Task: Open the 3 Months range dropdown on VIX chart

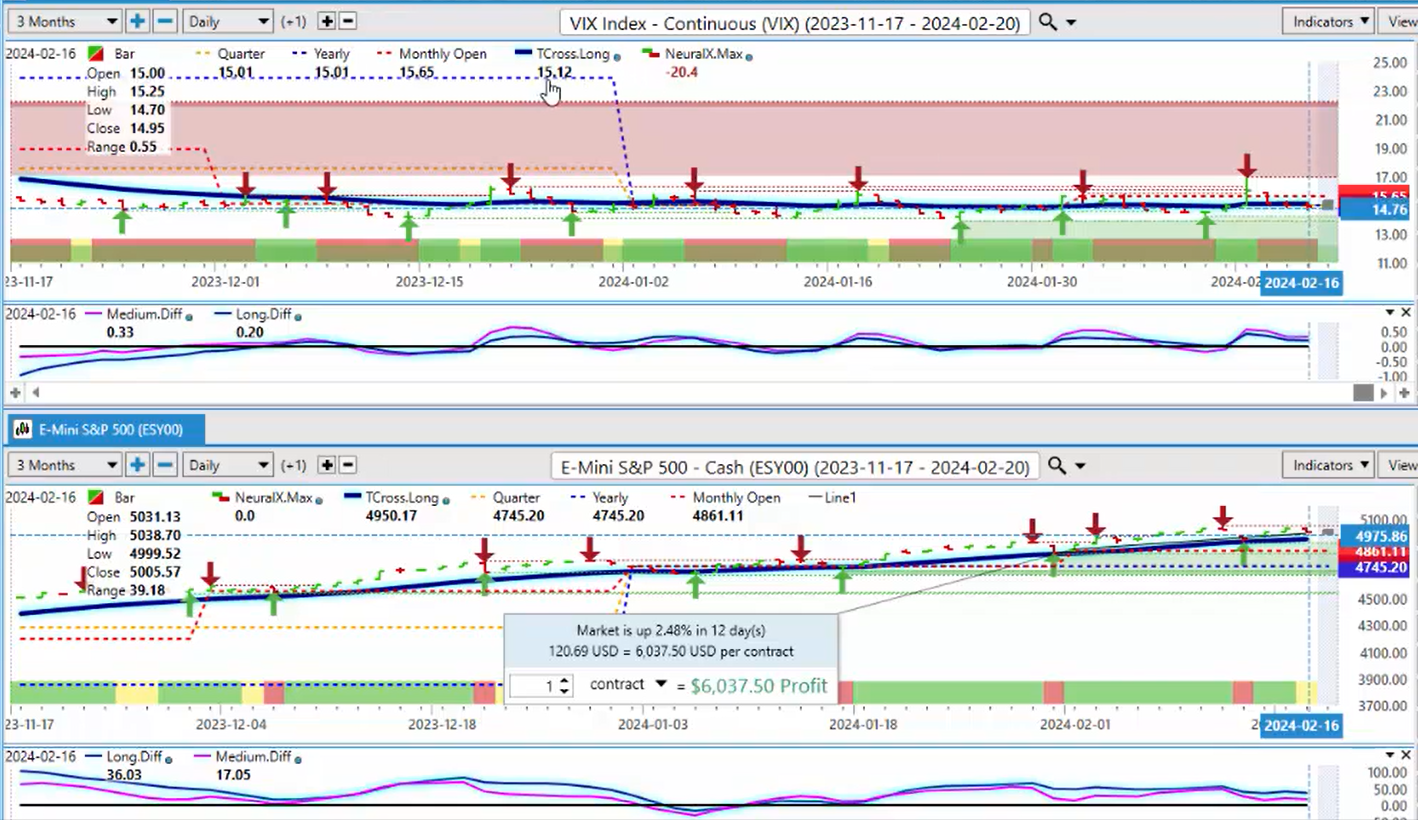Action: pyautogui.click(x=63, y=21)
